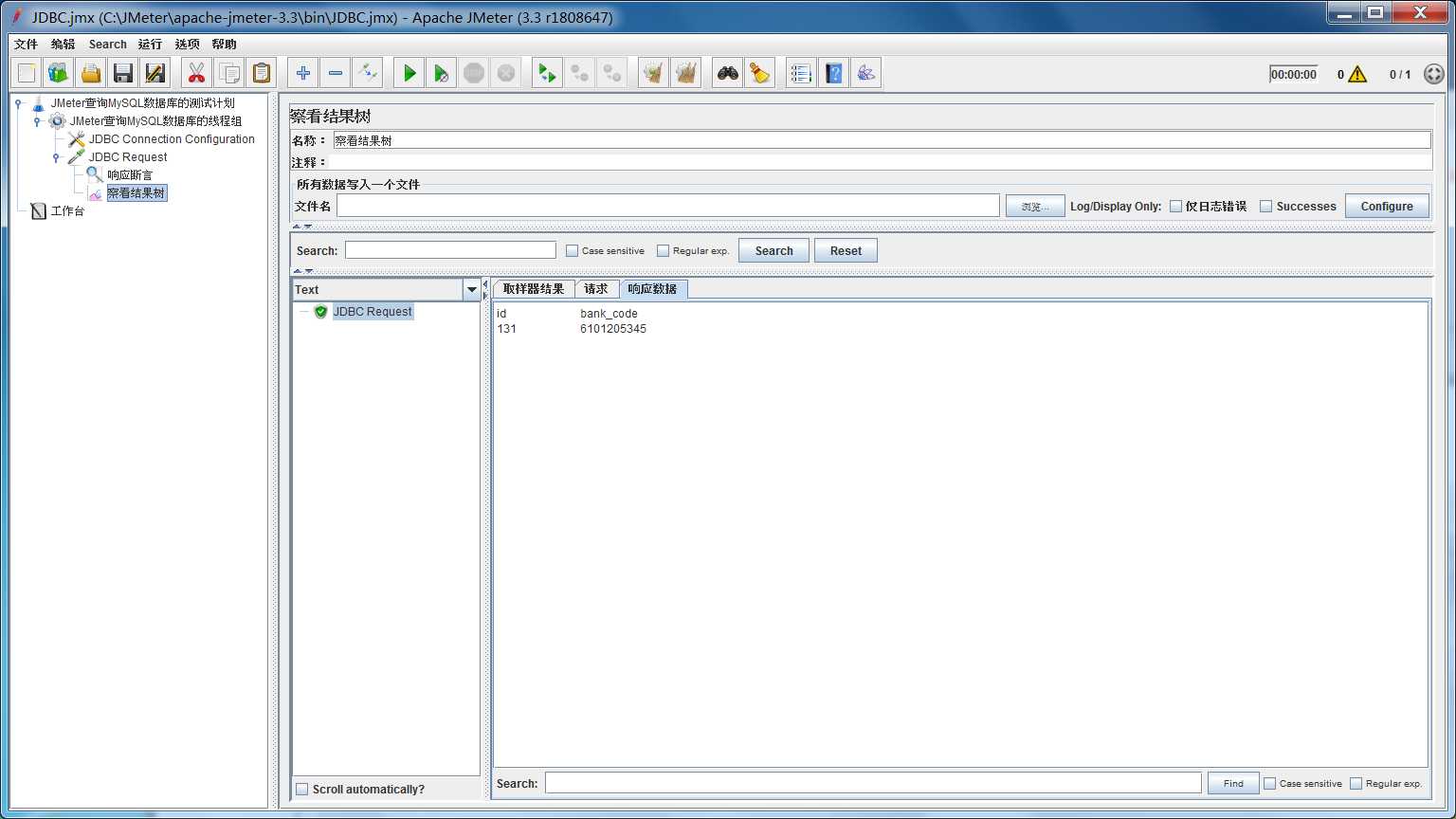The image size is (1456, 819).
Task: Open the 帮助 menu
Action: [224, 45]
